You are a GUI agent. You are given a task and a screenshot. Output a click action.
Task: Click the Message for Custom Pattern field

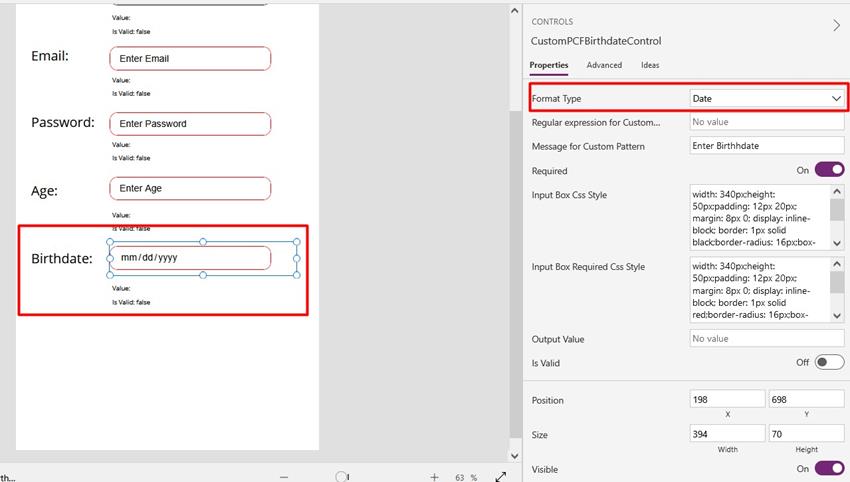(x=767, y=146)
